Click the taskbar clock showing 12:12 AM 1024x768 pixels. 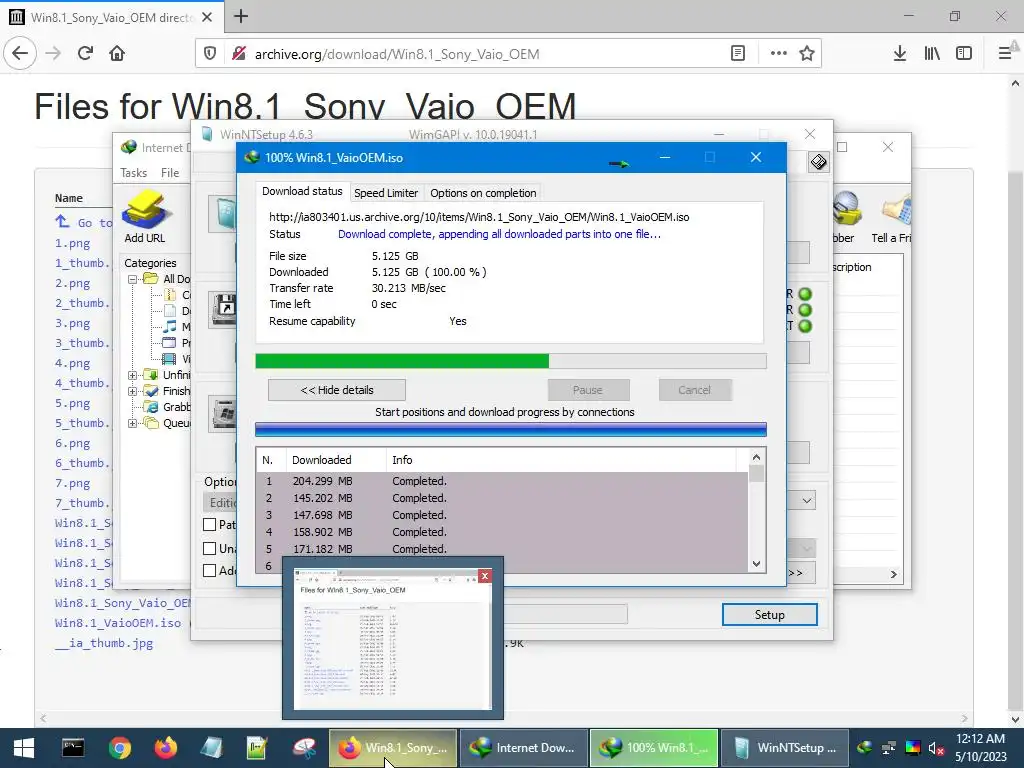coord(980,748)
